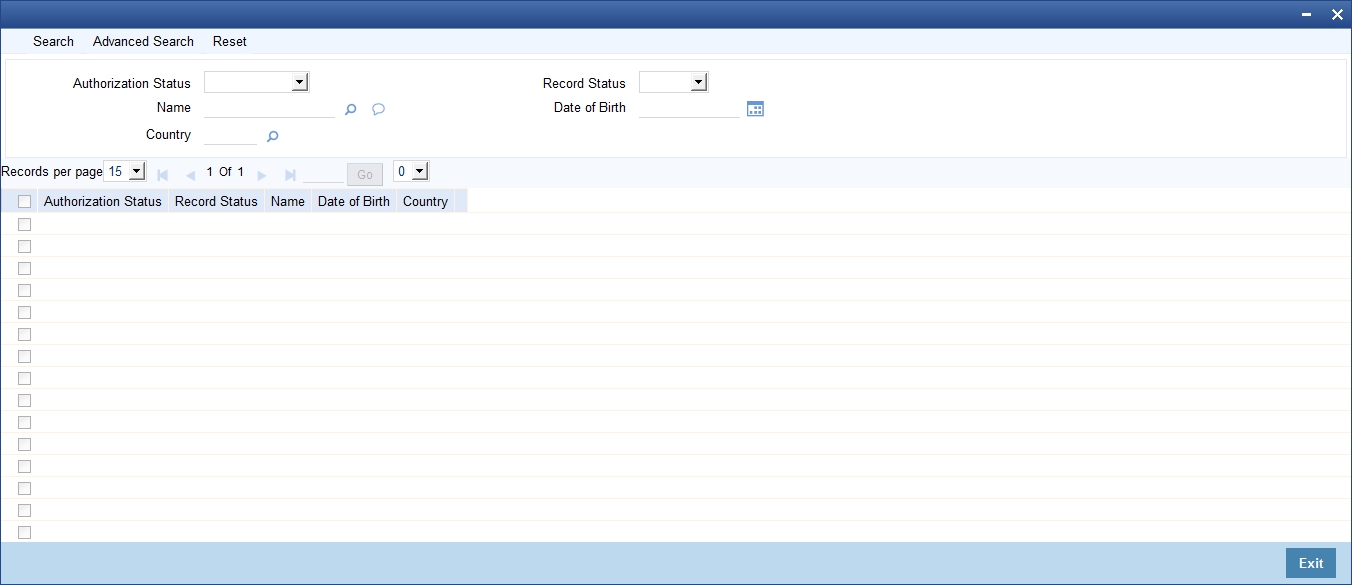Tick the fourth row checkbox

click(24, 290)
